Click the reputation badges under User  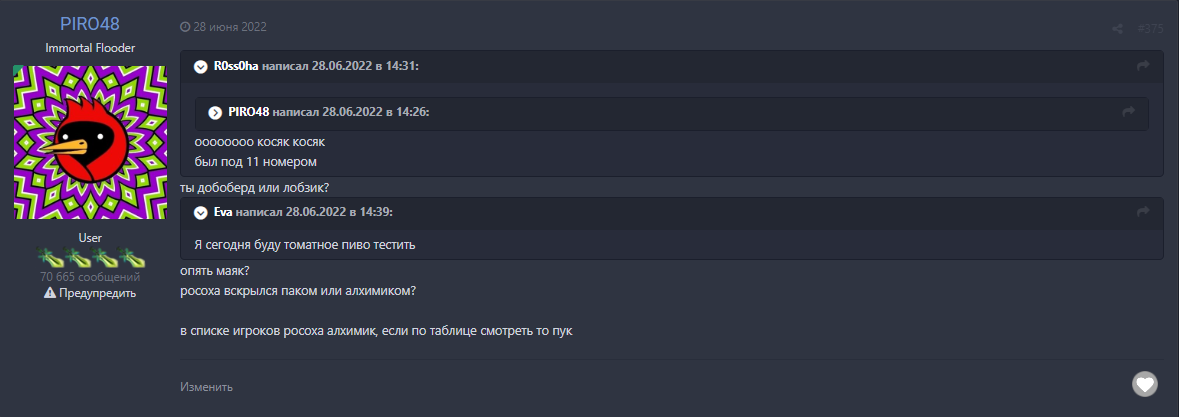[90, 258]
